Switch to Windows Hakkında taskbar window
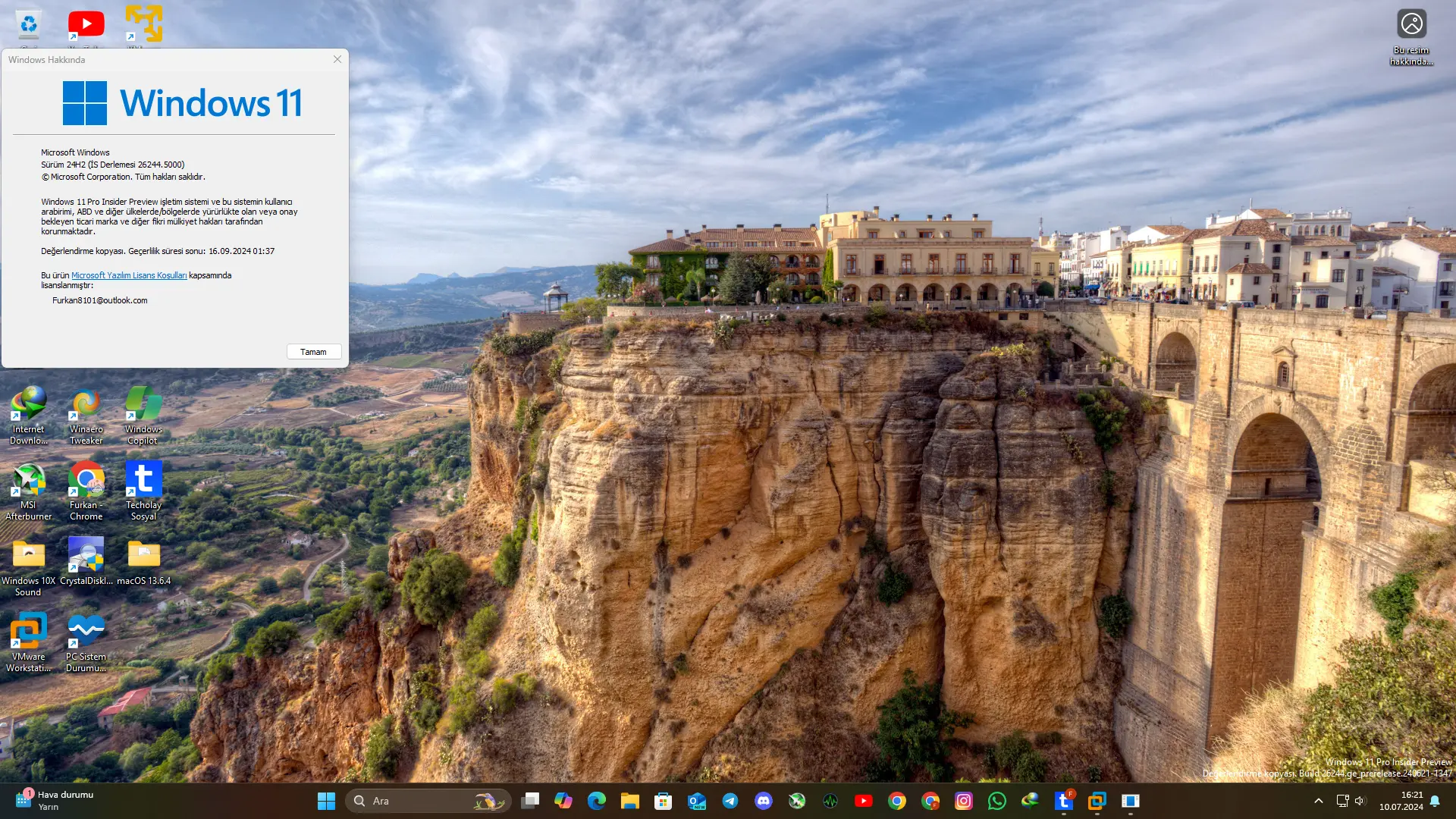 [x=1131, y=801]
